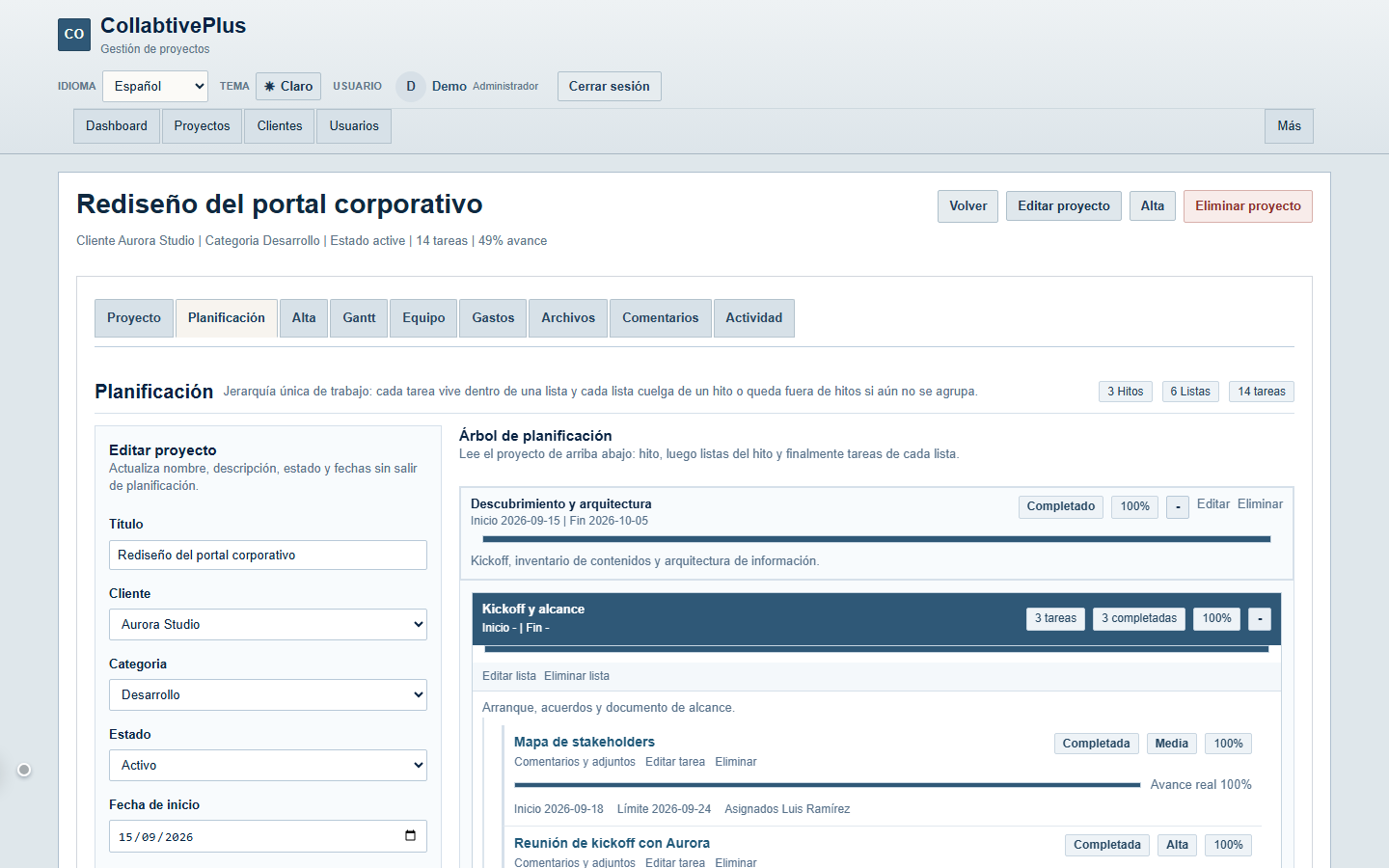Select the Planificación tab
This screenshot has height=868, width=1389.
pyautogui.click(x=227, y=318)
